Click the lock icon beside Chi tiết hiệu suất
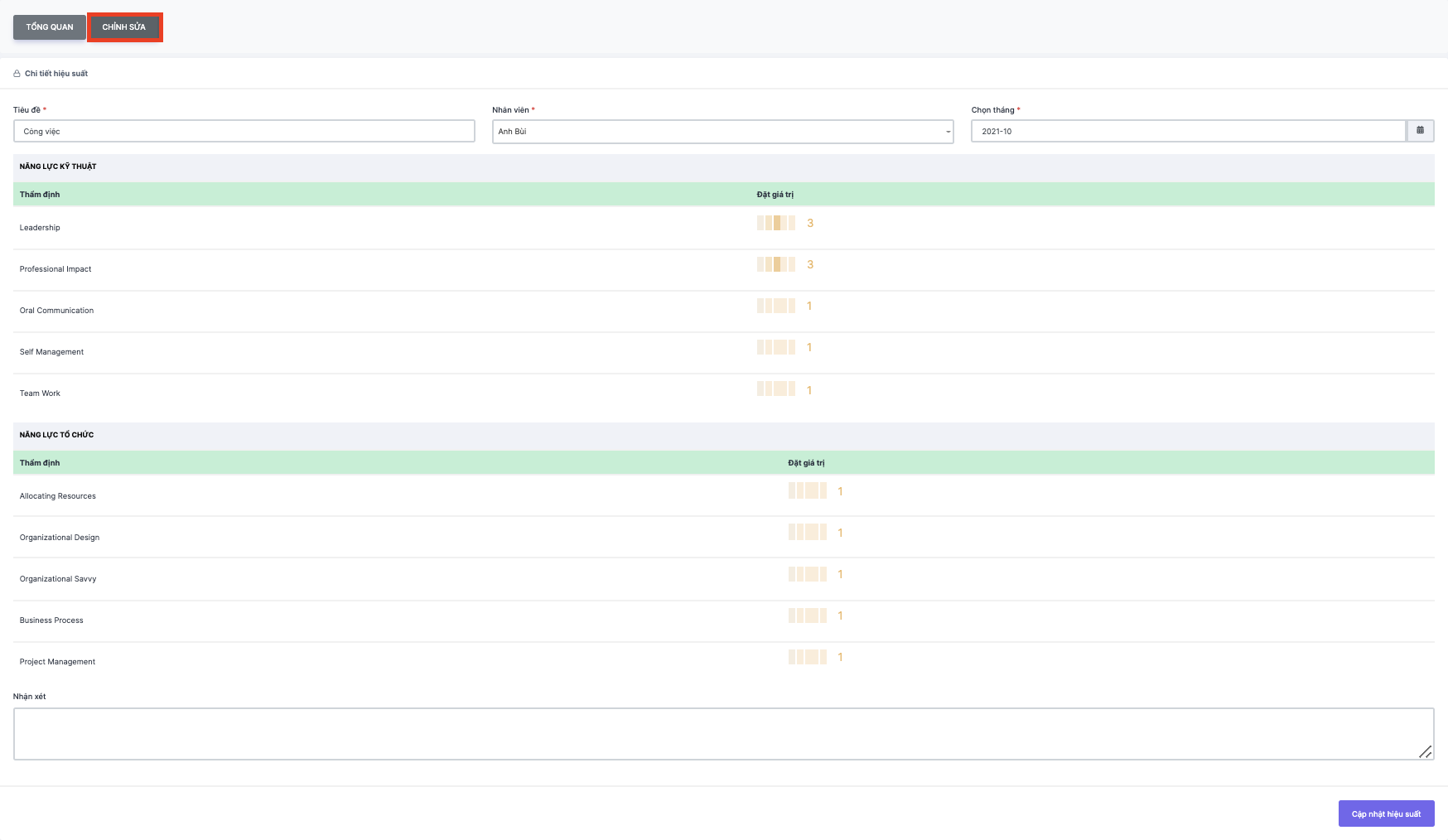The image size is (1448, 840). point(17,74)
